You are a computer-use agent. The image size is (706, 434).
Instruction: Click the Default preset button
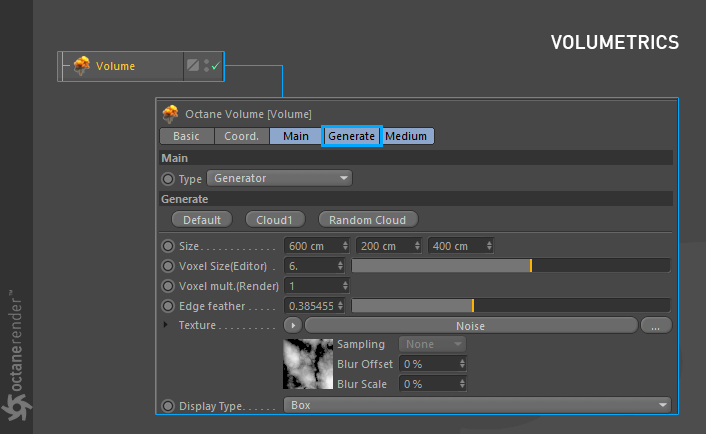pyautogui.click(x=202, y=220)
